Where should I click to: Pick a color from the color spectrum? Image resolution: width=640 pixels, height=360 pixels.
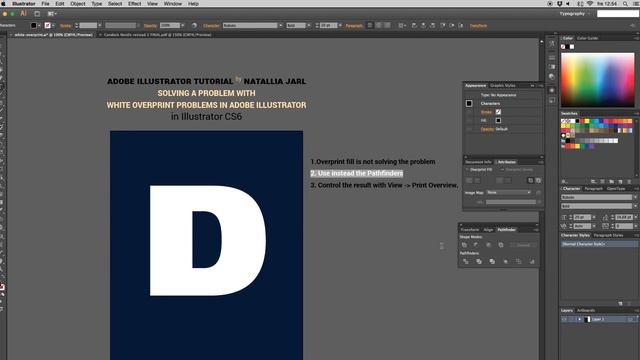tap(598, 80)
